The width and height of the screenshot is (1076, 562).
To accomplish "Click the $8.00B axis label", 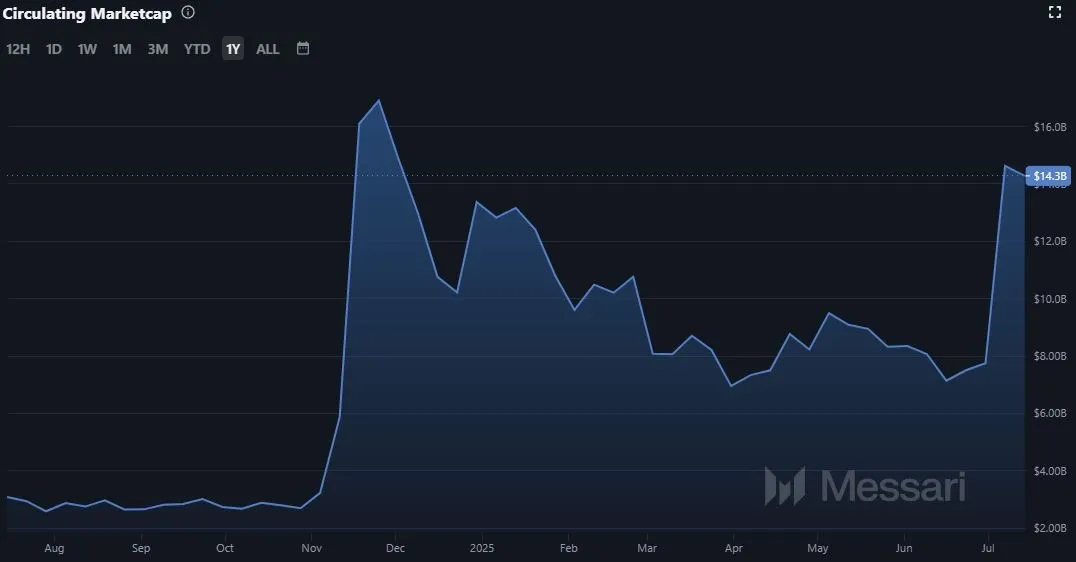I will tap(1050, 355).
